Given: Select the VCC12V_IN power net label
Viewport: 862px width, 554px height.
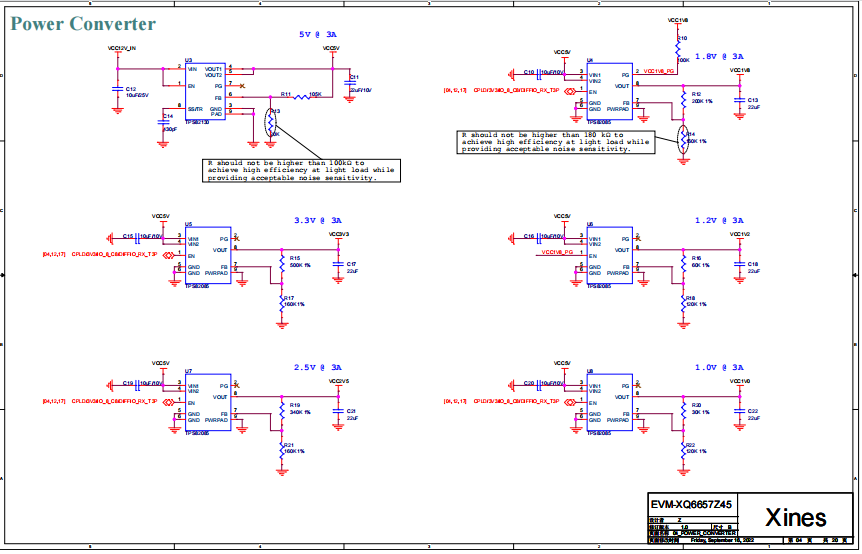Looking at the screenshot, I should tap(121, 48).
